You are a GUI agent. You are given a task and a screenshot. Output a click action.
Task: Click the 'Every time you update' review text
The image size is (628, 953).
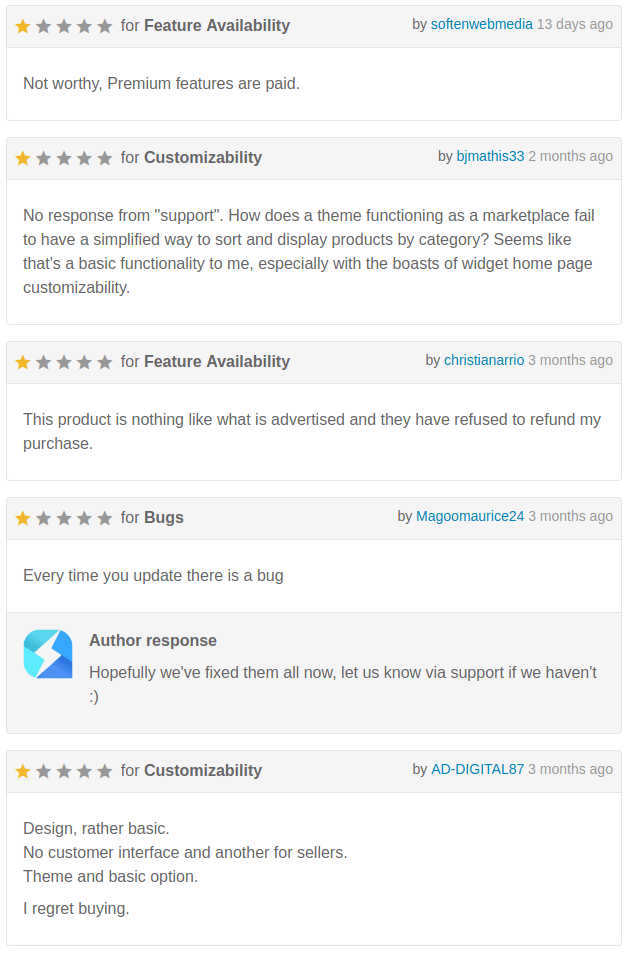pyautogui.click(x=153, y=576)
